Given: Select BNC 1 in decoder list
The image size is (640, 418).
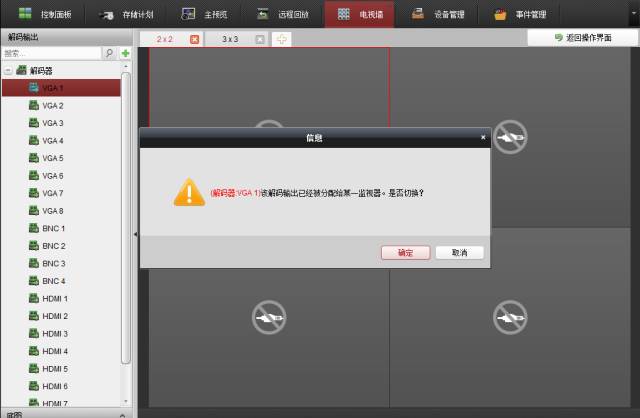Looking at the screenshot, I should coord(53,228).
